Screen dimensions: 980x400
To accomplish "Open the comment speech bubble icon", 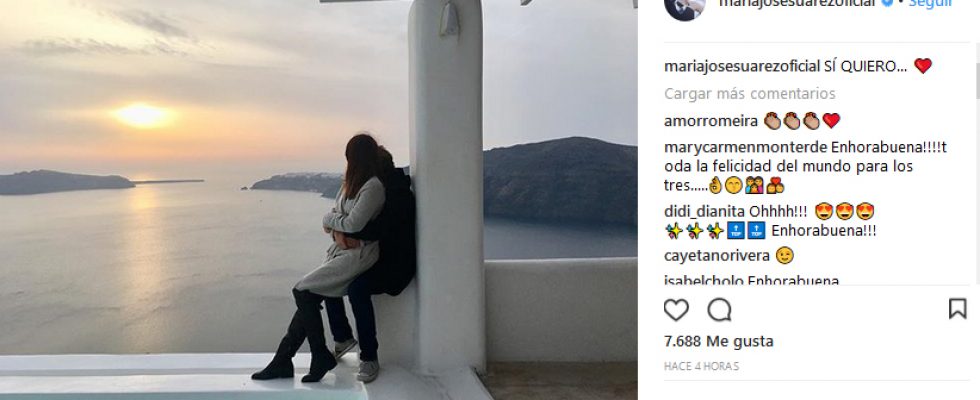I will coord(719,309).
